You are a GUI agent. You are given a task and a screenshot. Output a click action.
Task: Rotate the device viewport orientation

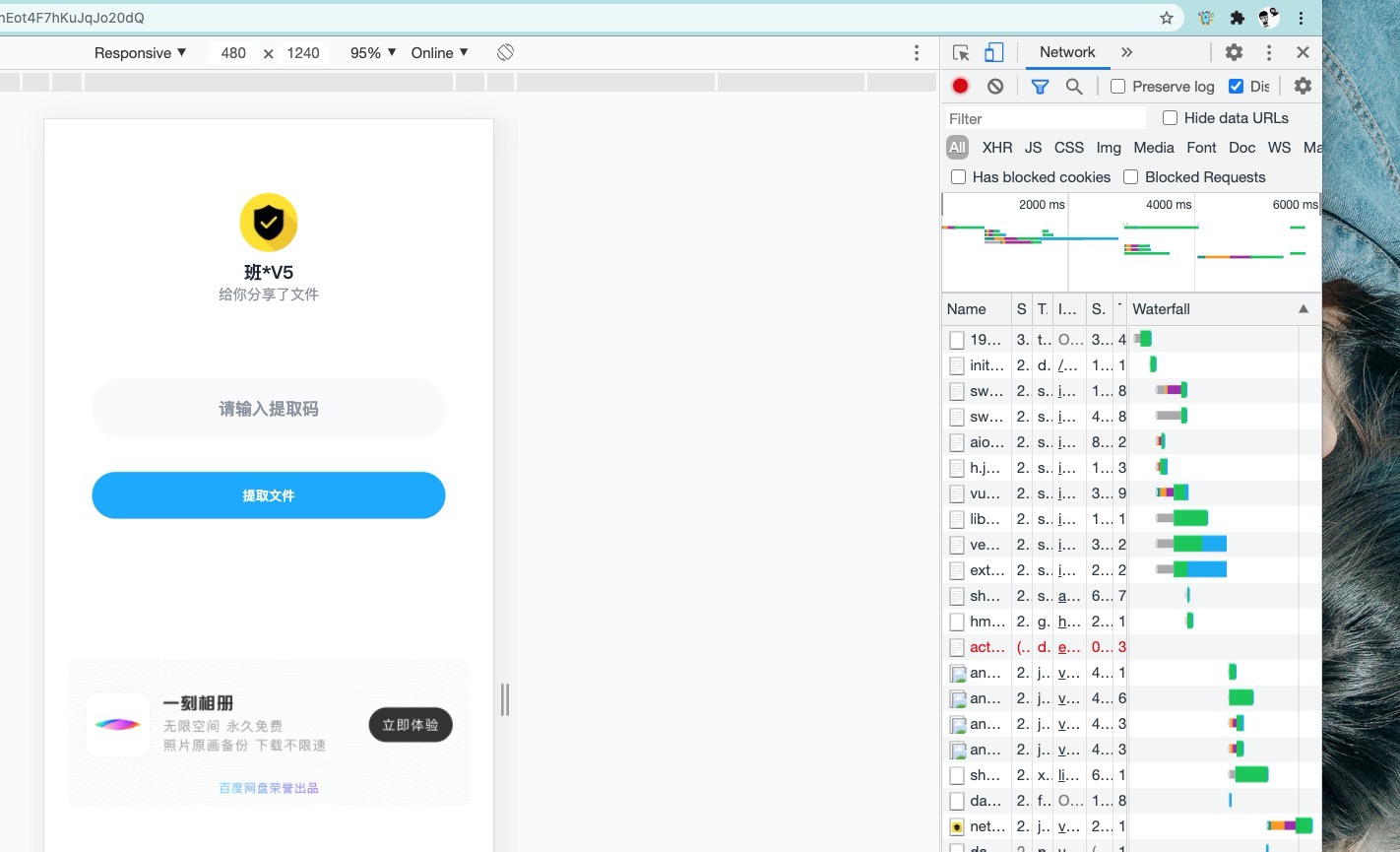tap(505, 52)
